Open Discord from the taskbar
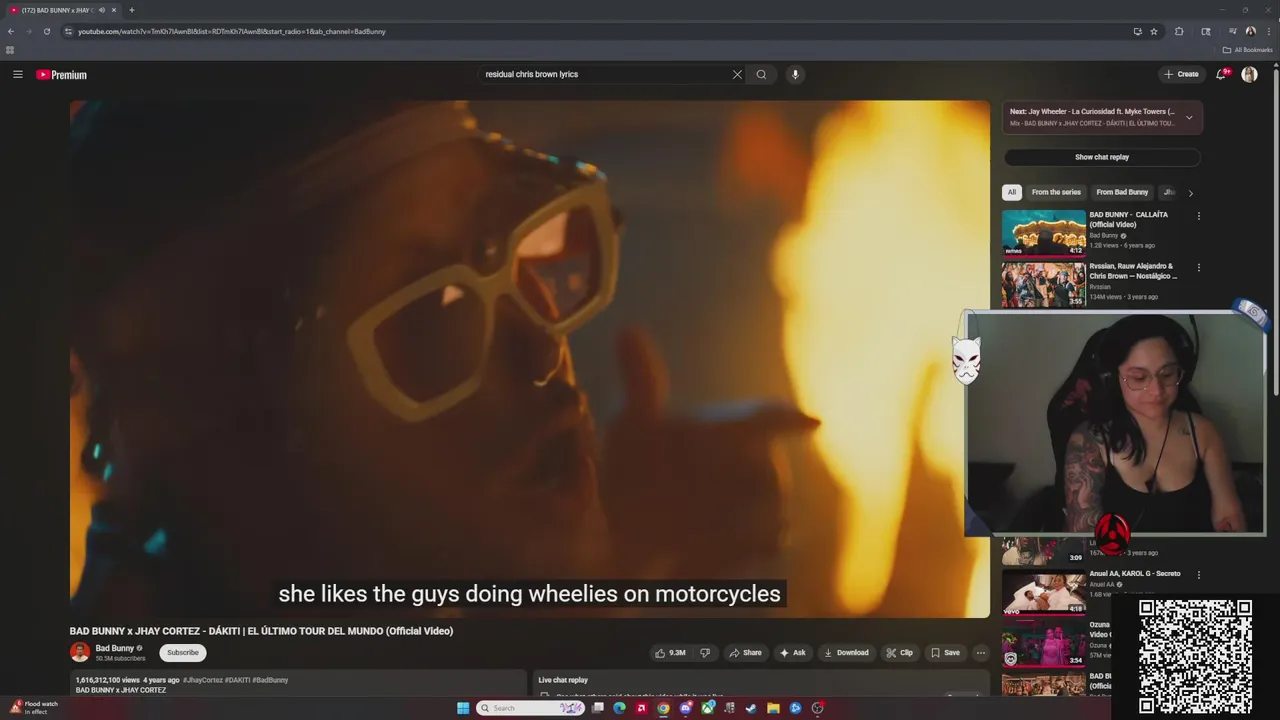 [x=686, y=708]
